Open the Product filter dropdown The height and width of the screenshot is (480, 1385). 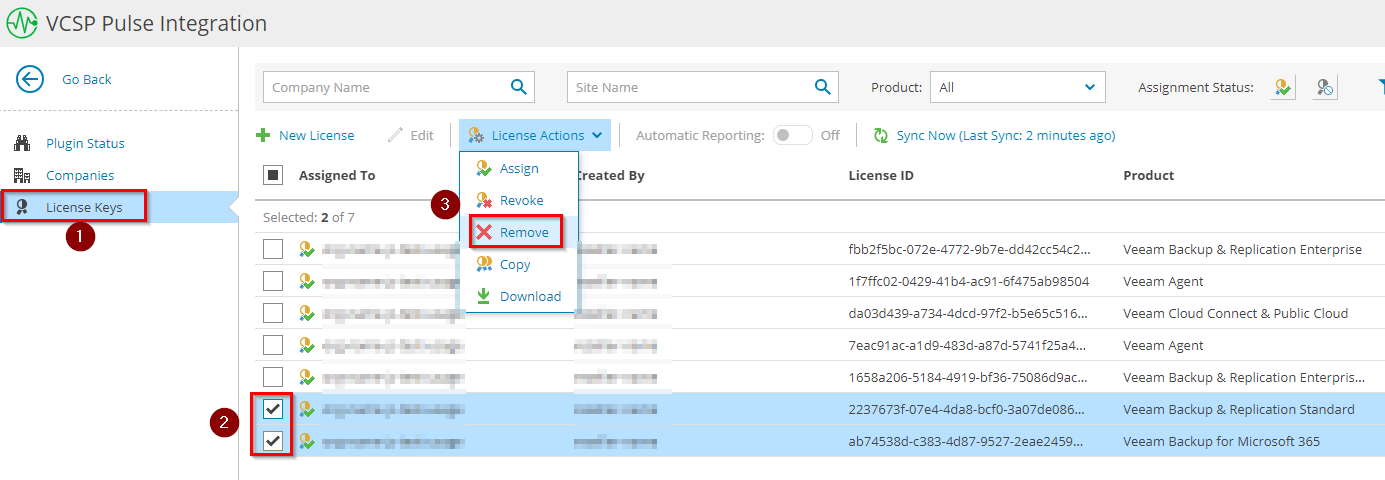pyautogui.click(x=1018, y=87)
